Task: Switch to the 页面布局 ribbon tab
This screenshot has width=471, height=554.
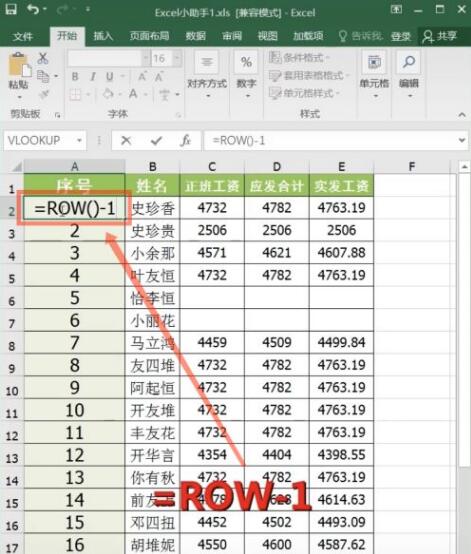Action: point(149,36)
